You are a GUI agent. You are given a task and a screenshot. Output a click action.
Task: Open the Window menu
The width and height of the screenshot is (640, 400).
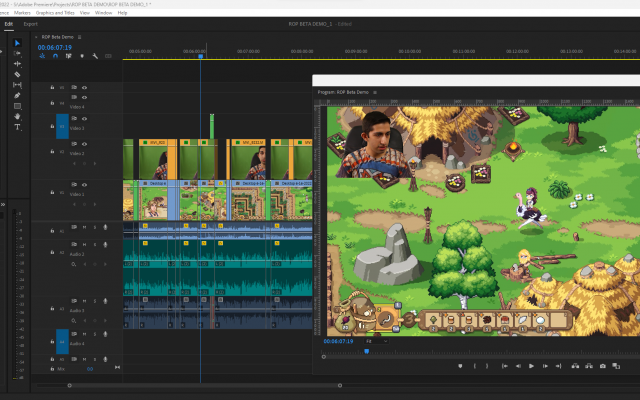point(103,13)
